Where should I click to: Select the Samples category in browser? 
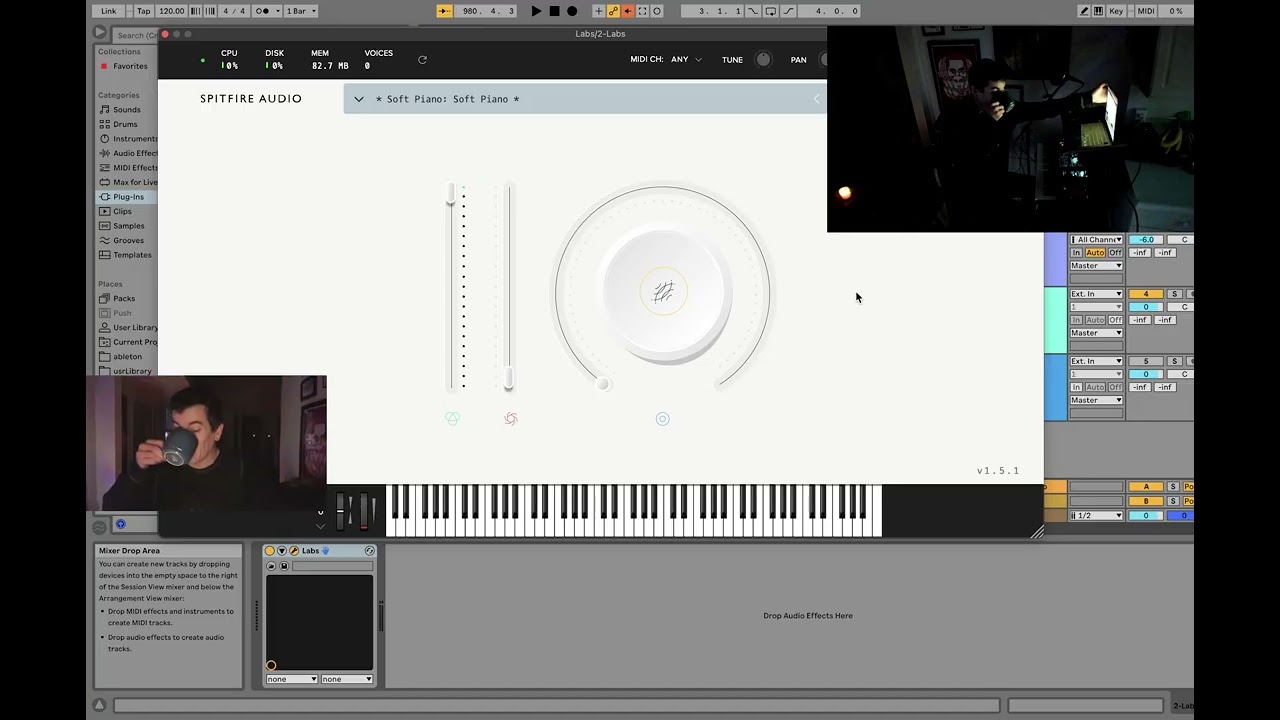(x=128, y=226)
